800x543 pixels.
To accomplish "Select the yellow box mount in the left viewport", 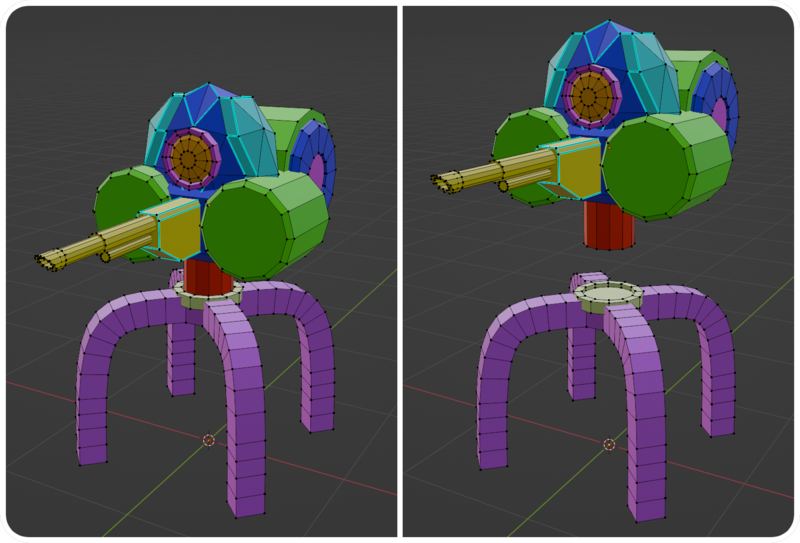I will [178, 232].
